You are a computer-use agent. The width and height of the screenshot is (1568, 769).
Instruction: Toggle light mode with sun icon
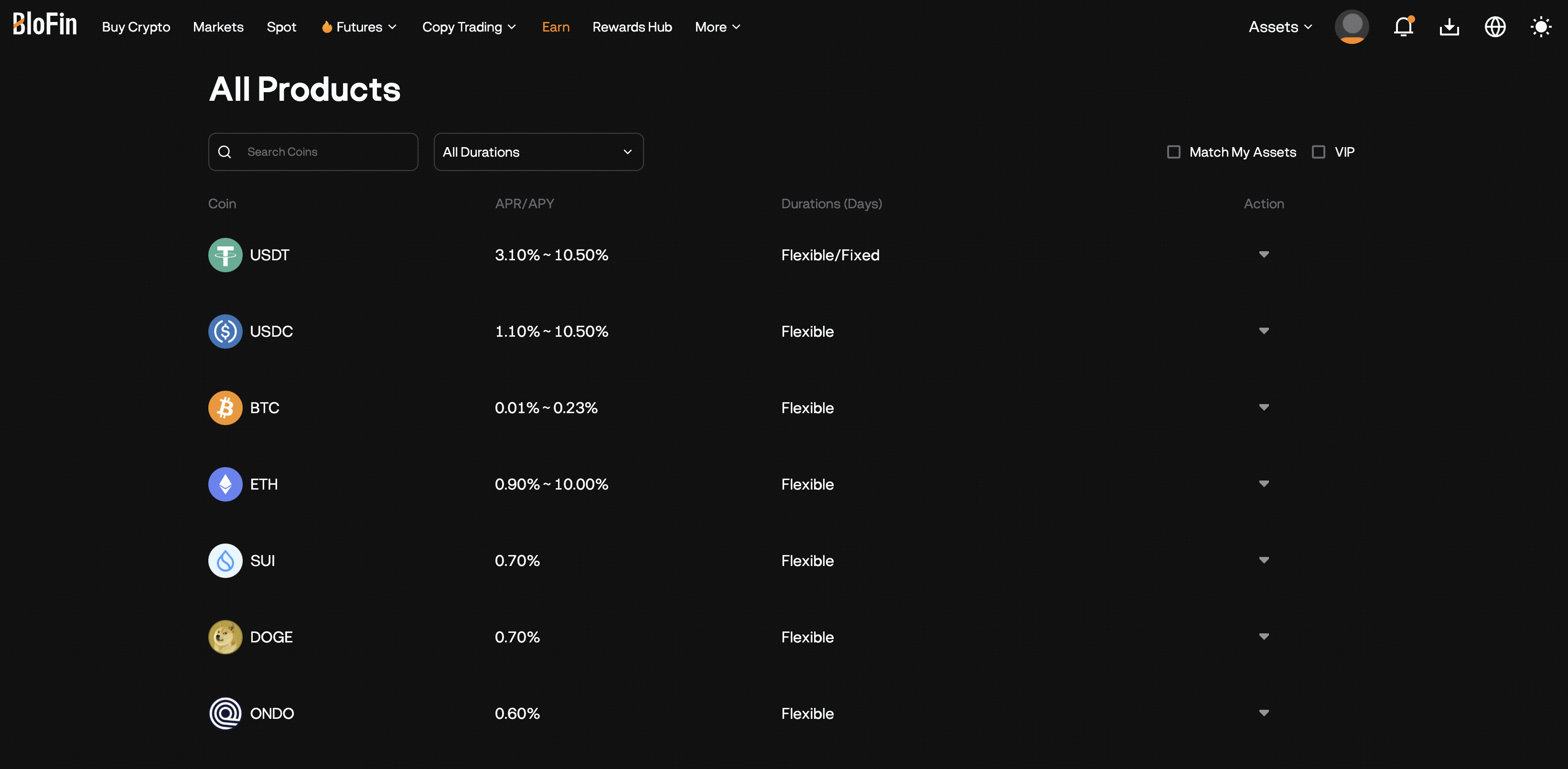click(1541, 27)
